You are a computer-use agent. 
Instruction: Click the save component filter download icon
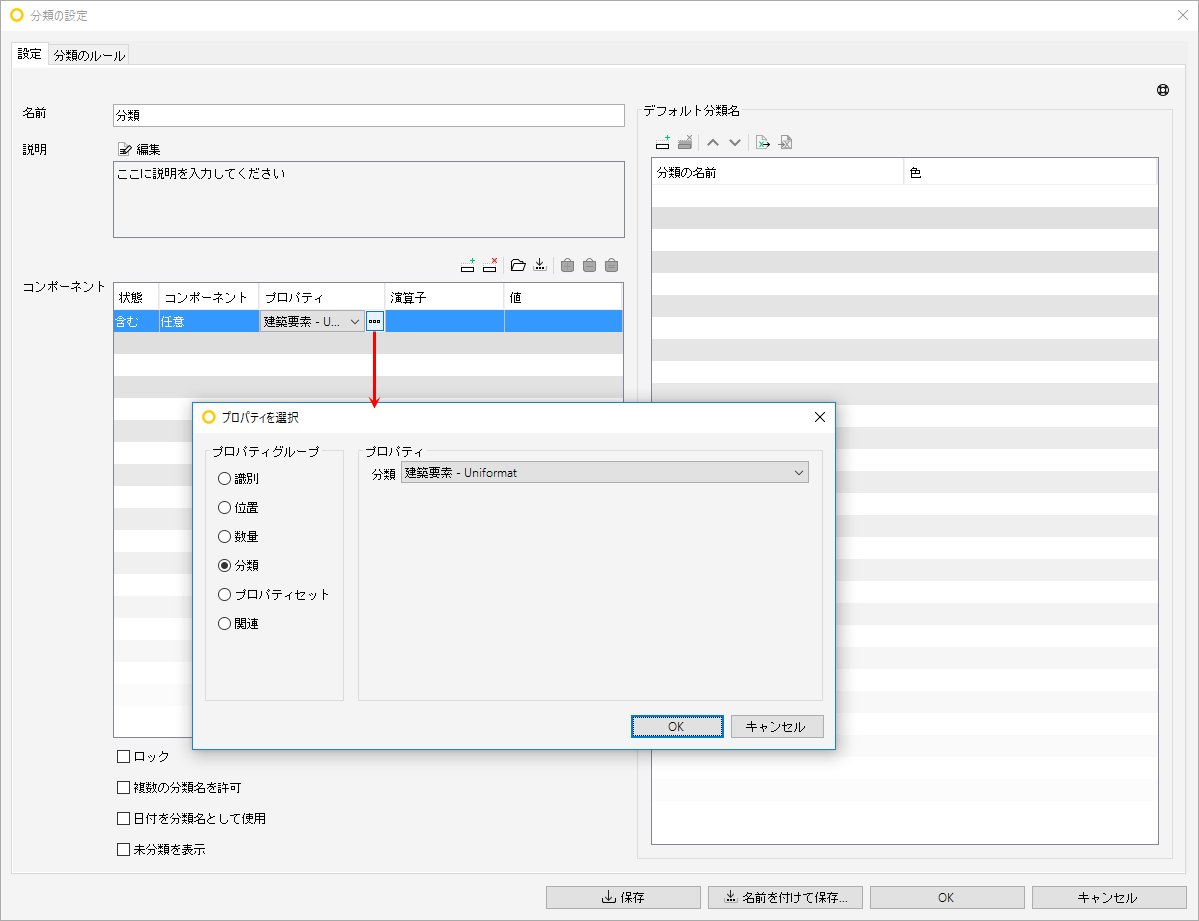(540, 265)
